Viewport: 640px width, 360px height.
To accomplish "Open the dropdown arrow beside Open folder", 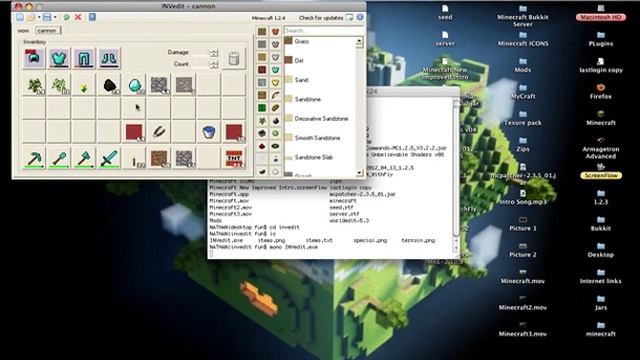I will coord(39,18).
